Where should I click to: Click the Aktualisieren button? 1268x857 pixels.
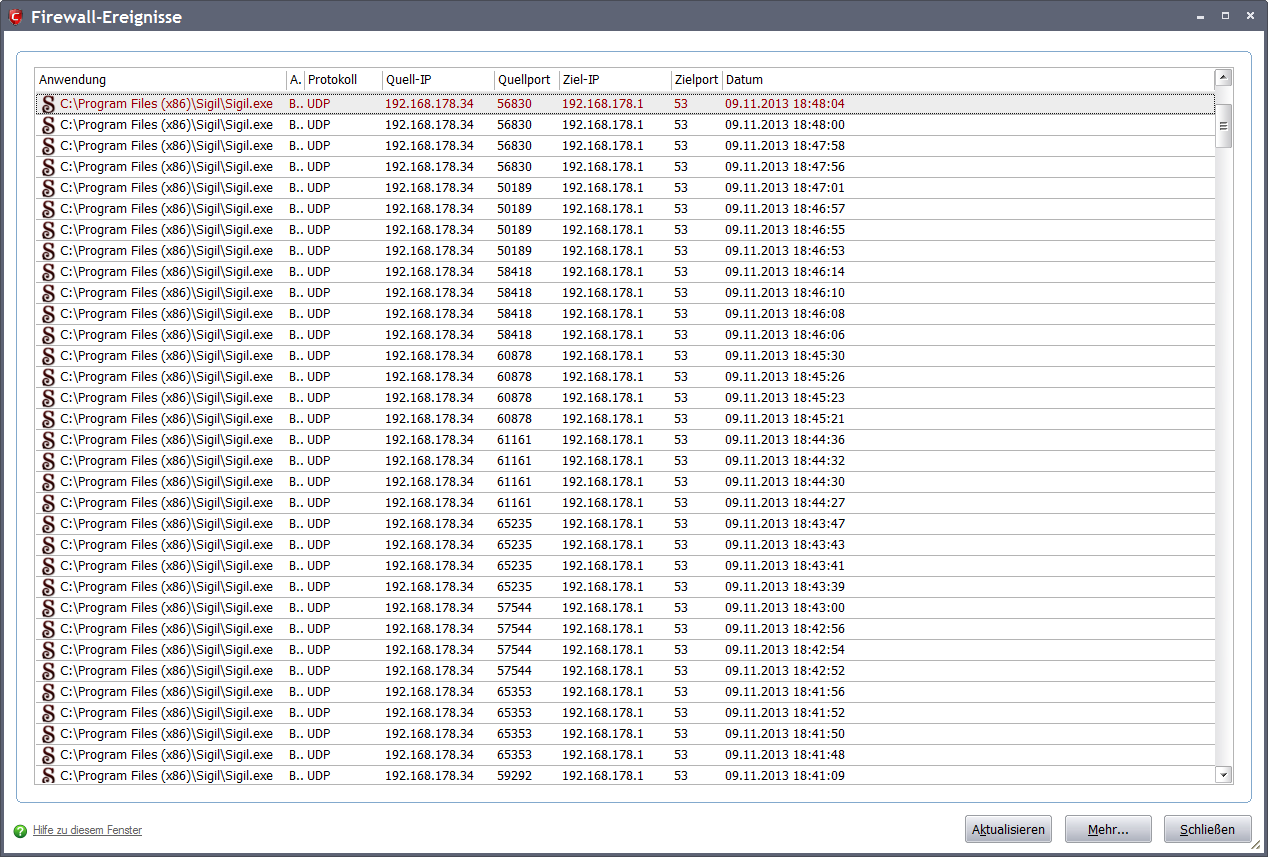click(x=1008, y=829)
